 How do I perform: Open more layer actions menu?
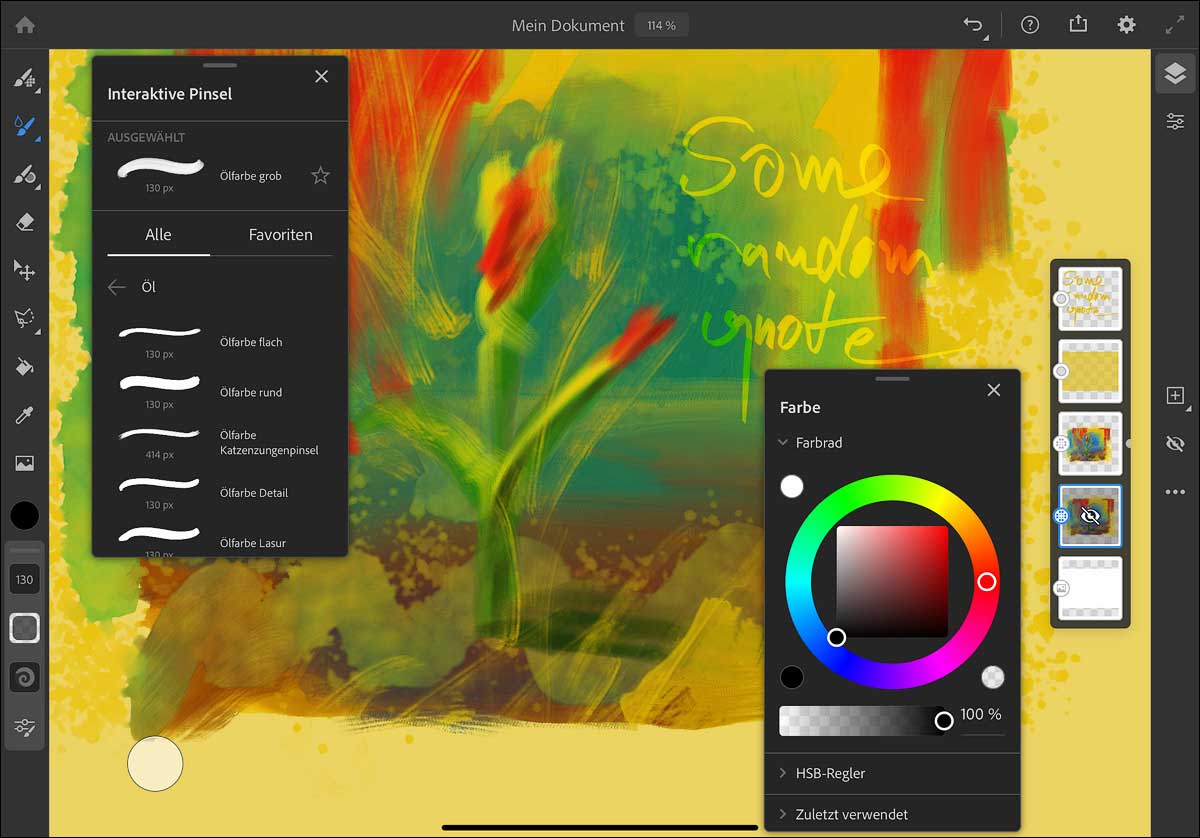1175,492
